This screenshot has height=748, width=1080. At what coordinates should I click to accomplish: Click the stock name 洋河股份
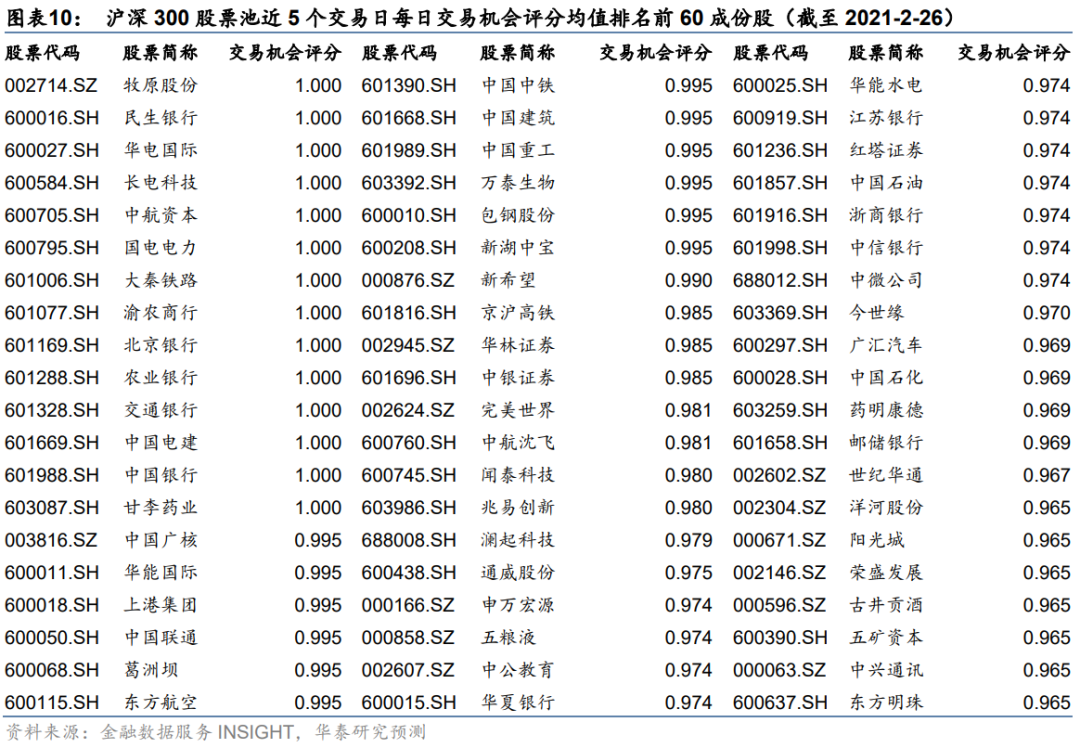coord(886,508)
